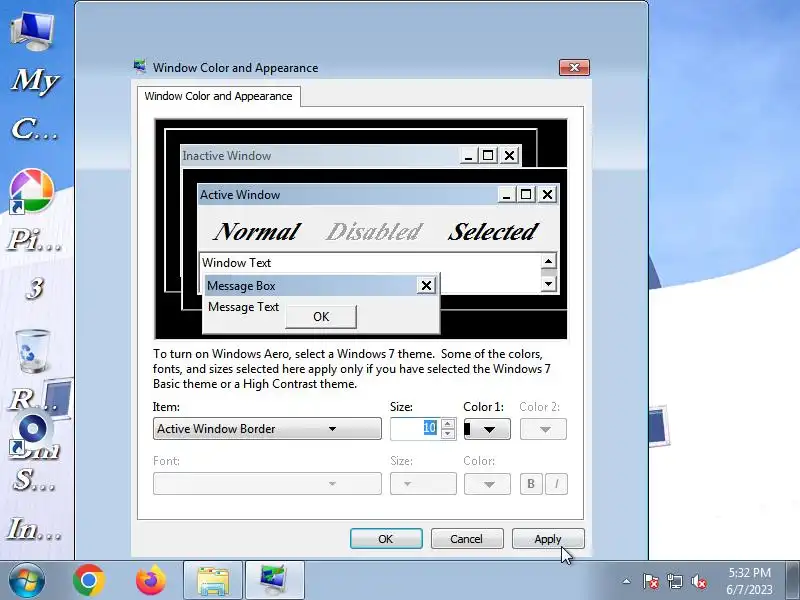The image size is (800, 600).
Task: Close Window Color and Appearance dialog
Action: pos(574,67)
